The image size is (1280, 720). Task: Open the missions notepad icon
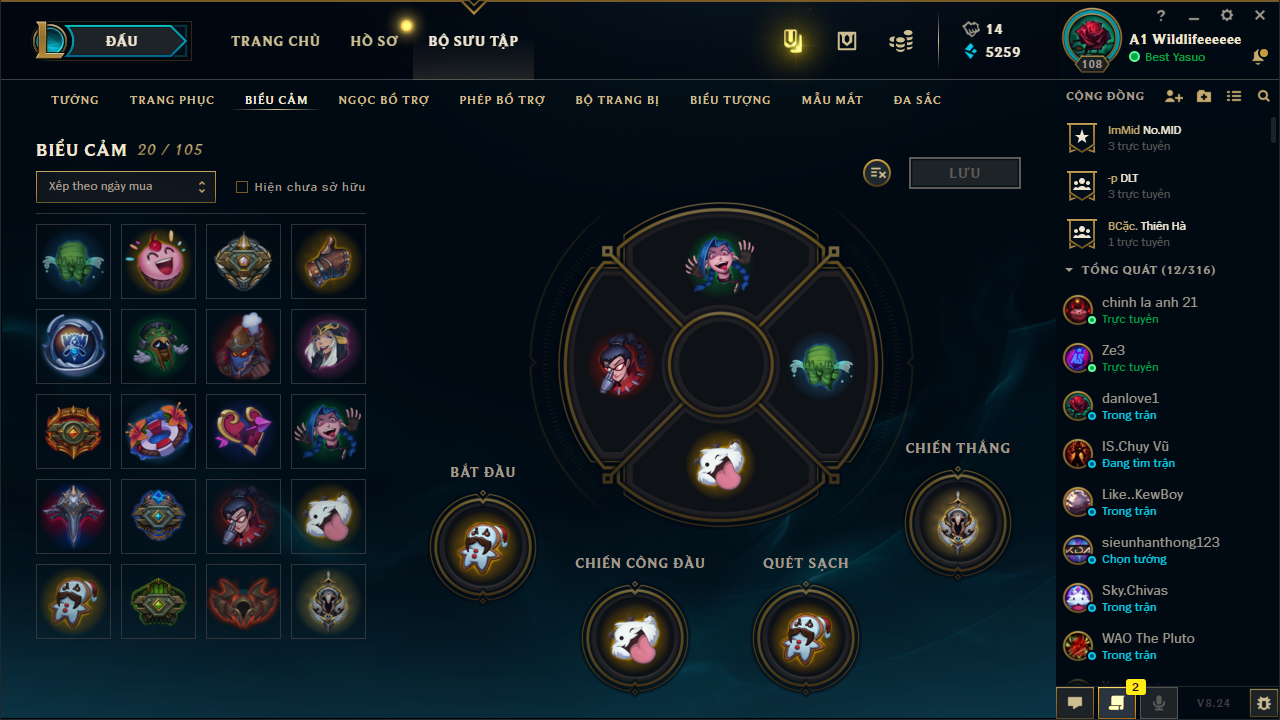pyautogui.click(x=1116, y=703)
